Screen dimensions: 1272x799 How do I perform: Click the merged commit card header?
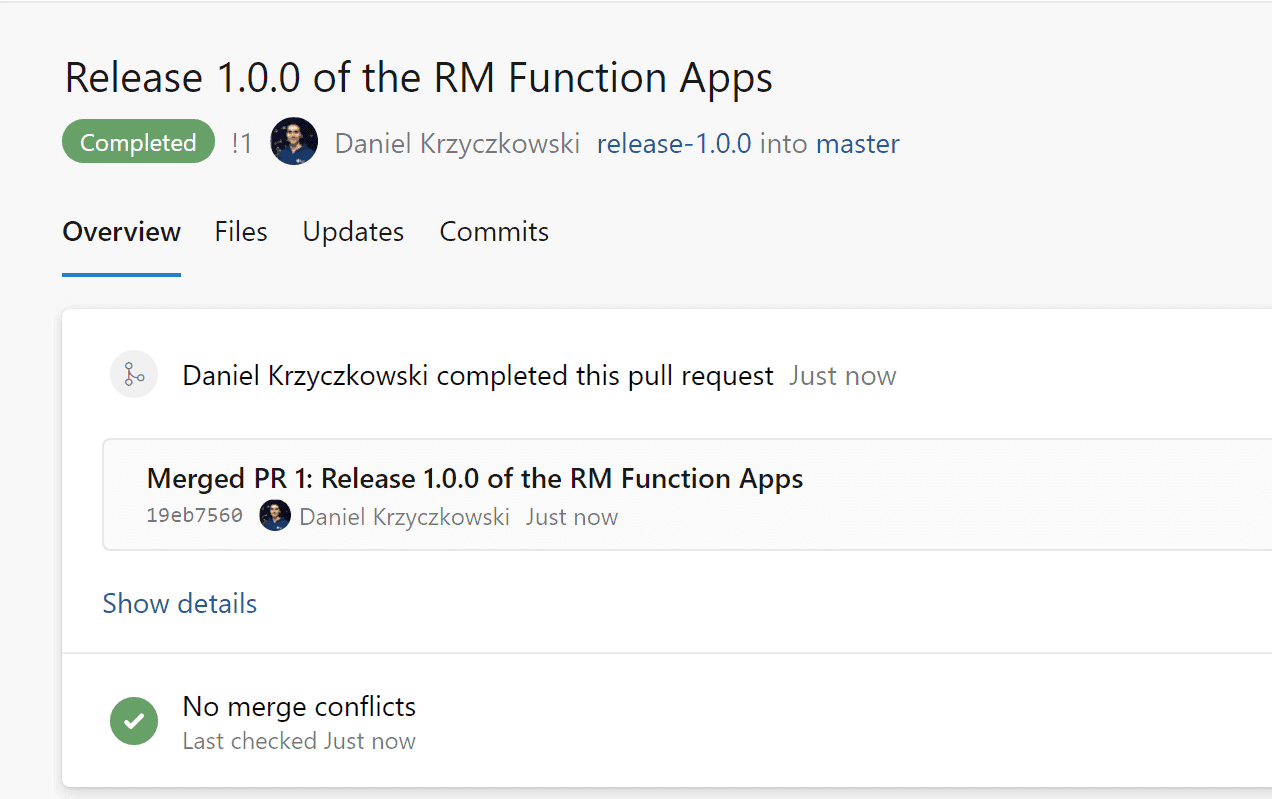(x=474, y=478)
